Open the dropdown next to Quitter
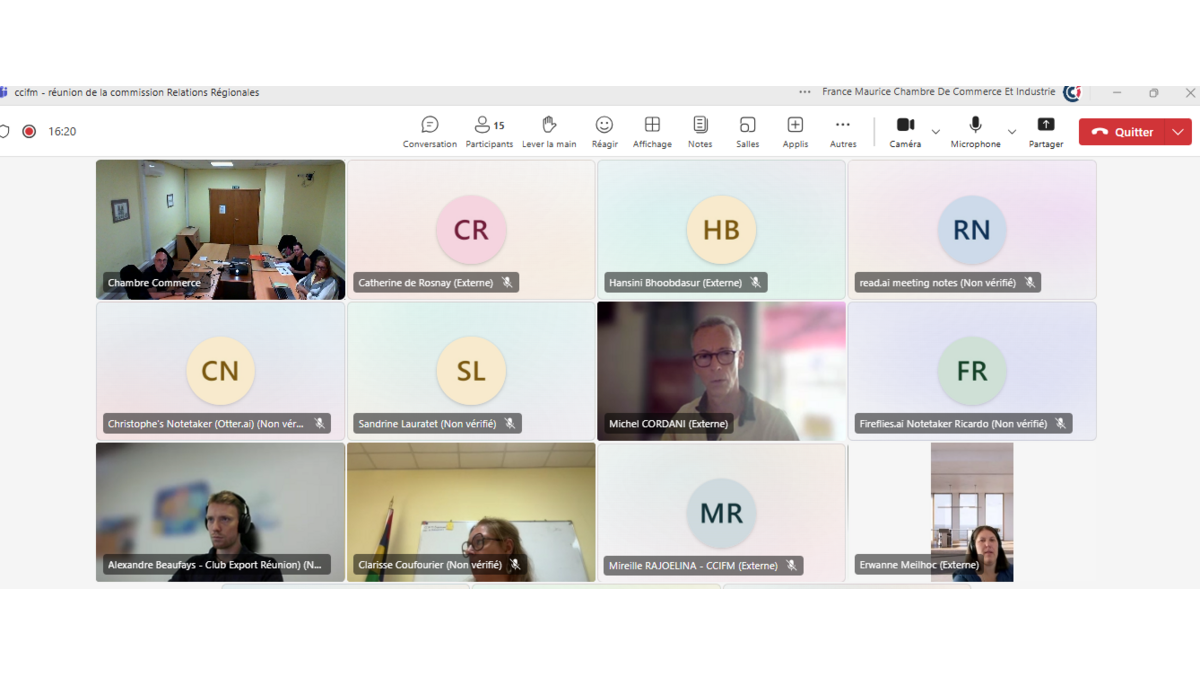 pos(1178,132)
